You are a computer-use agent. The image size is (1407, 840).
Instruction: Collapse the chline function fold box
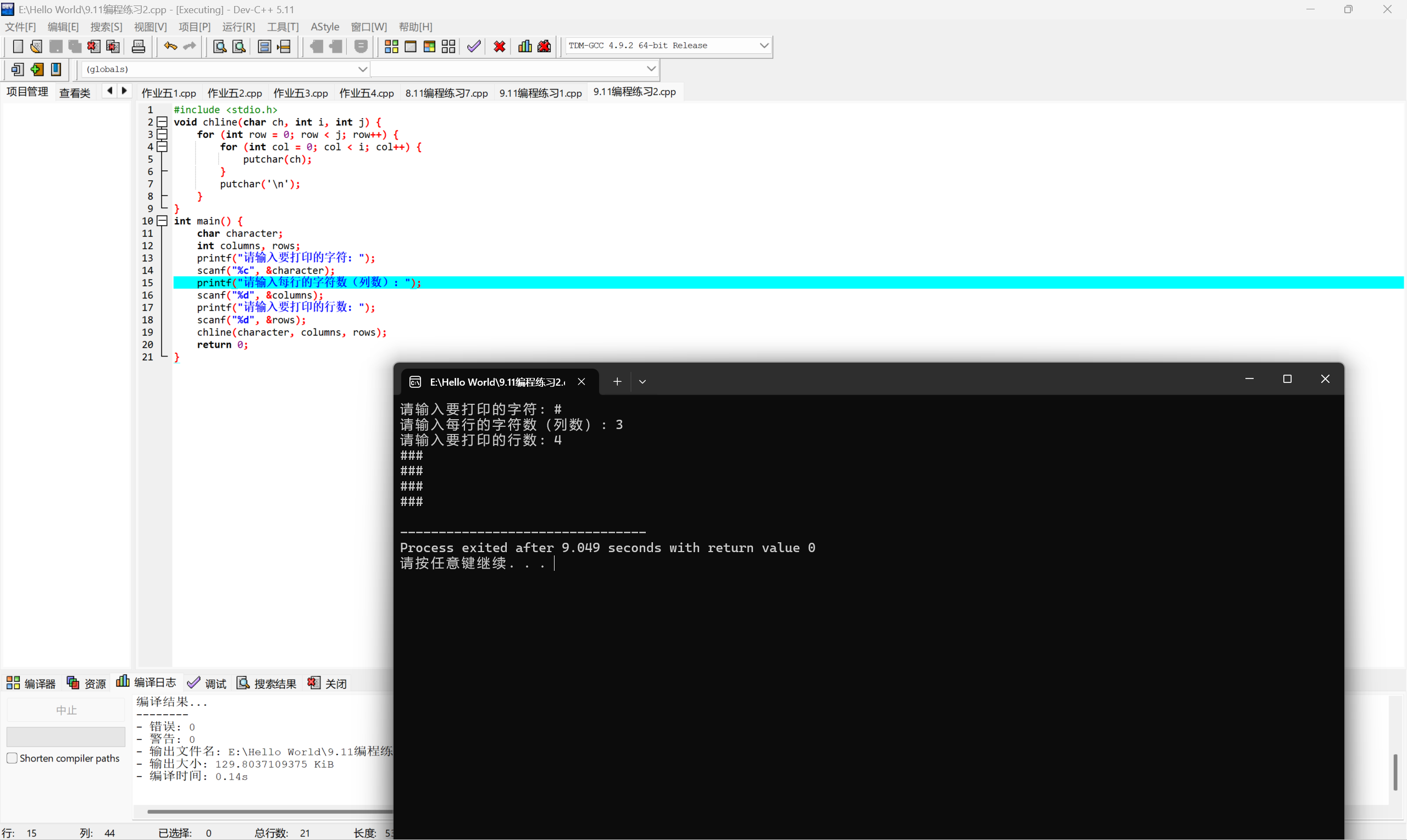click(163, 122)
